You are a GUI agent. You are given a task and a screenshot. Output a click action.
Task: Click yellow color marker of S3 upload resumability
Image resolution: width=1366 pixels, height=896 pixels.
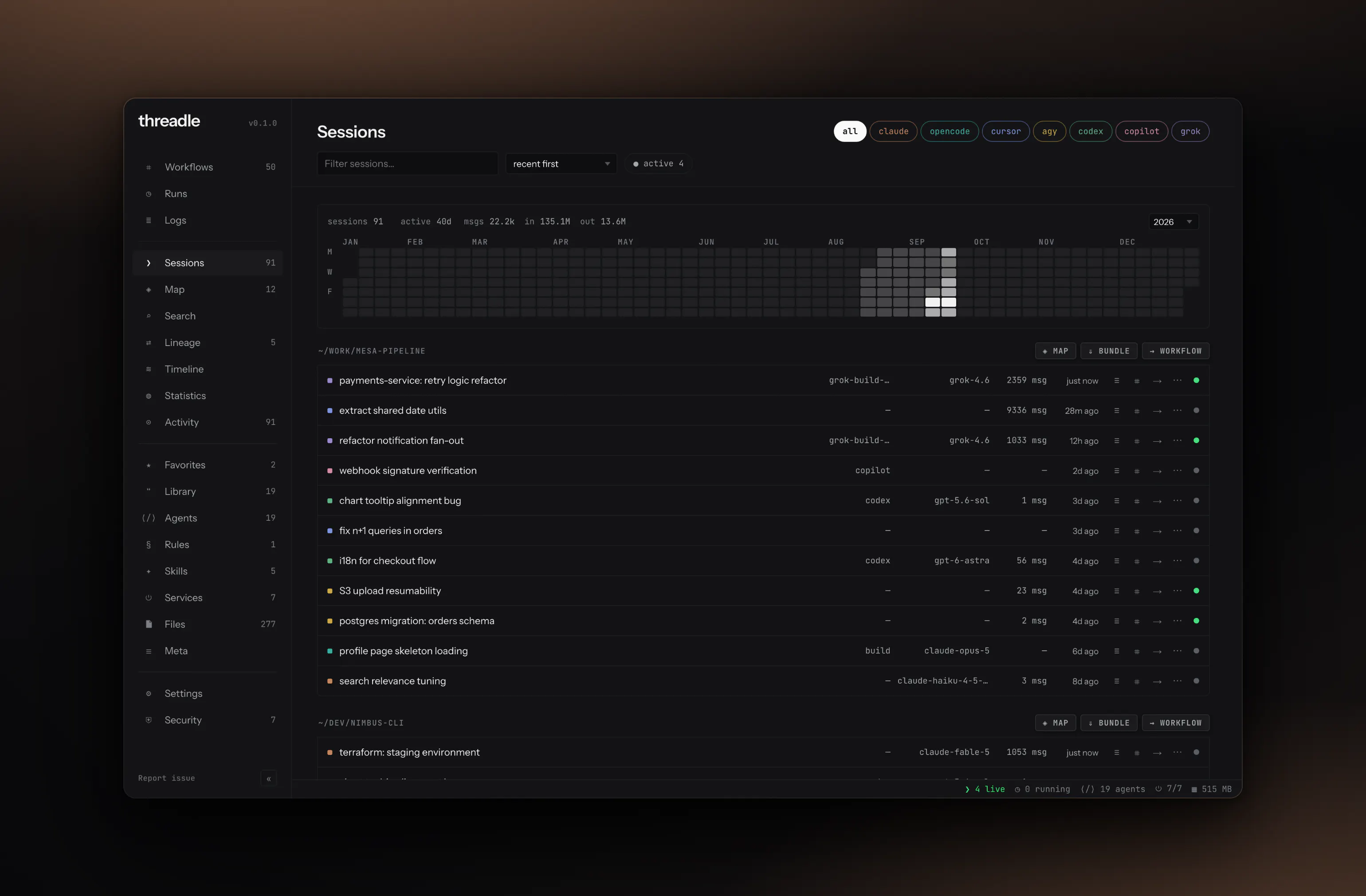330,591
